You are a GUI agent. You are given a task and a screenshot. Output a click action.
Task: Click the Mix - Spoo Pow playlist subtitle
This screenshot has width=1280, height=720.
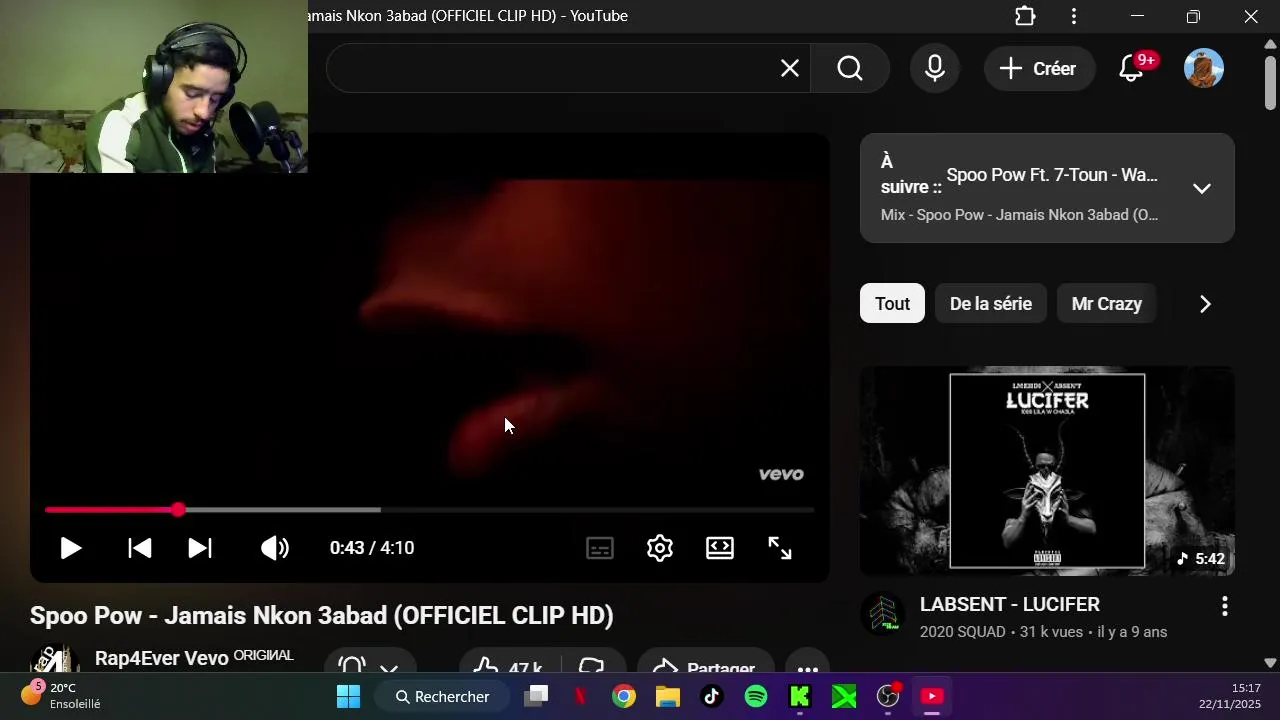coord(1019,215)
